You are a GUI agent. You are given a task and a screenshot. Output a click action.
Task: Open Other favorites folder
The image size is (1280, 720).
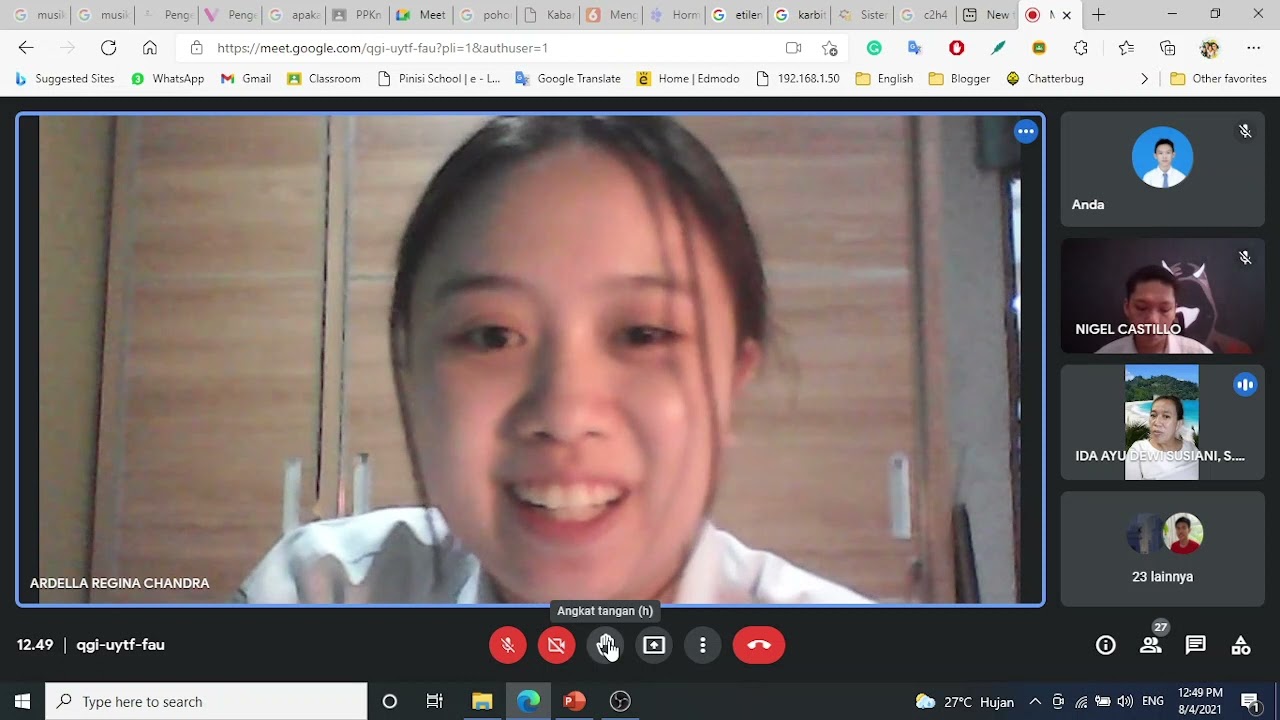tap(1218, 78)
